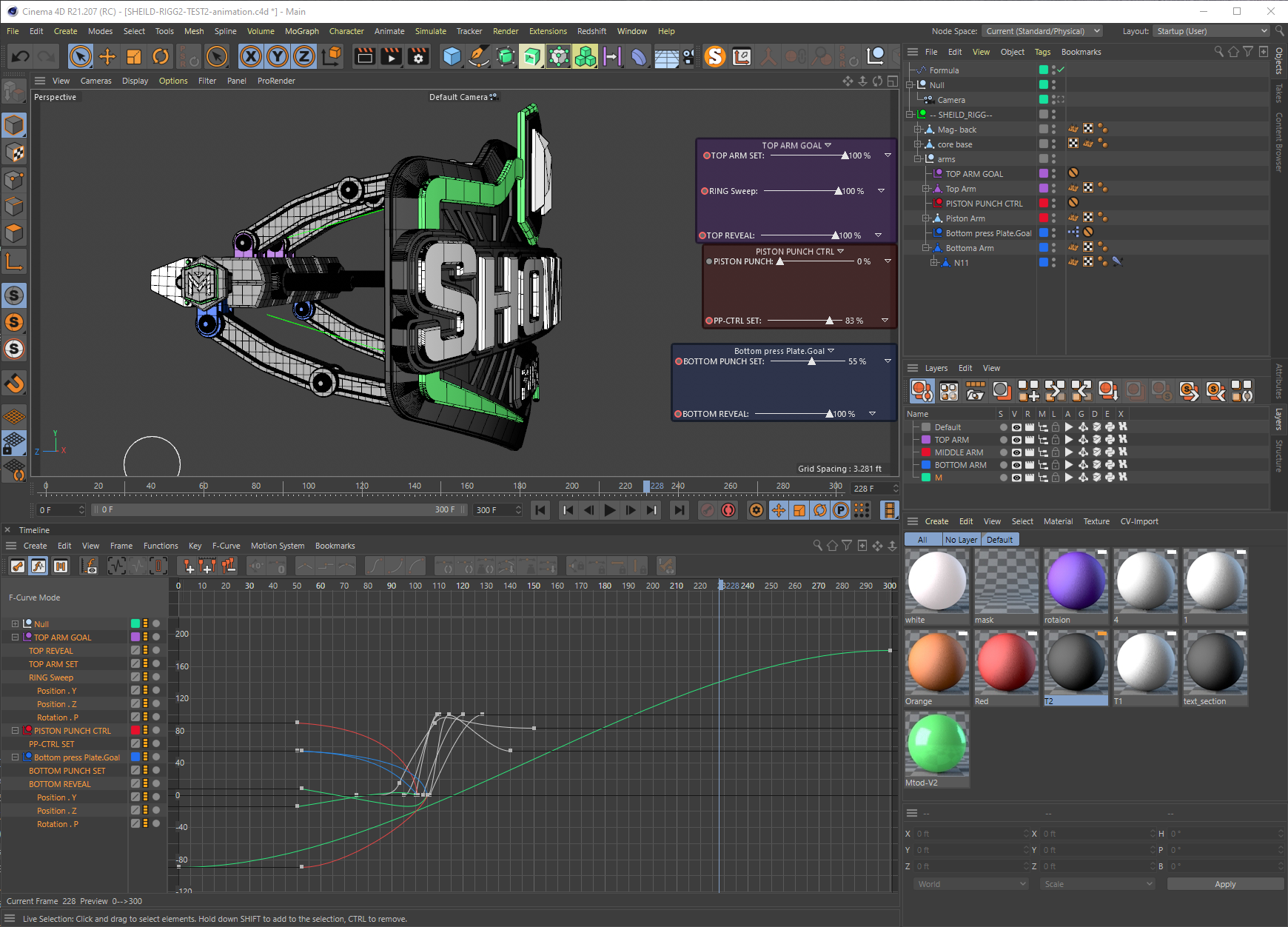Image resolution: width=1288 pixels, height=927 pixels.
Task: Select RING Sweep track in timeline
Action: (x=51, y=677)
